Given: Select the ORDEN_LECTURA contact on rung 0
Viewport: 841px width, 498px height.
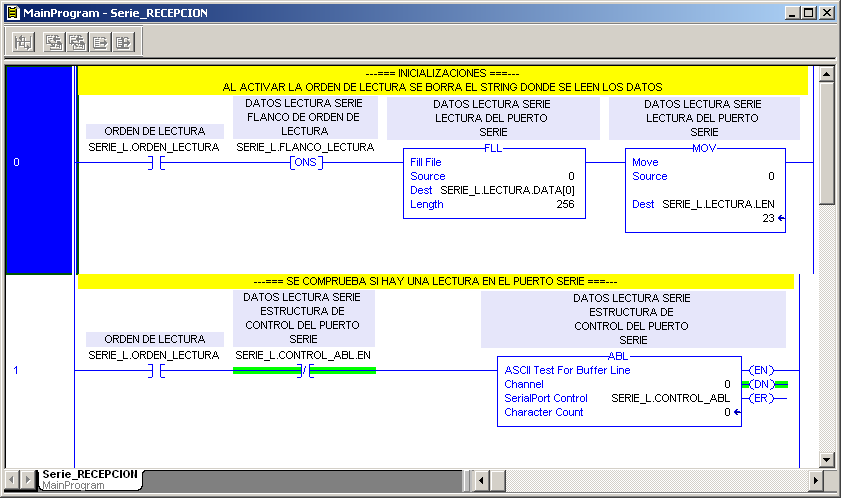Looking at the screenshot, I should click(156, 163).
